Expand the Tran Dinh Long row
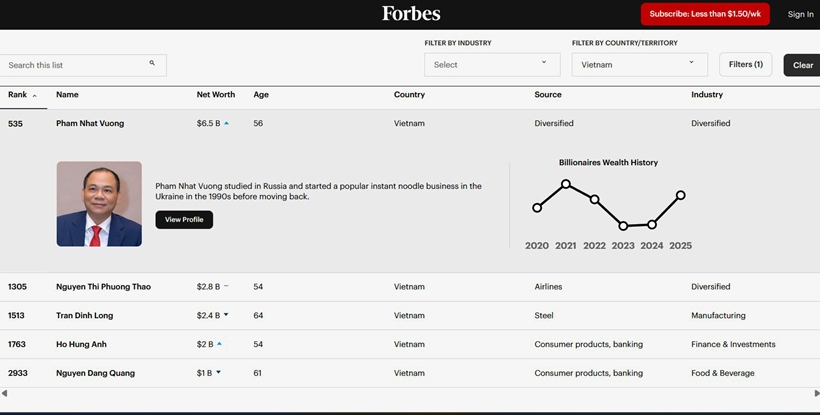Image resolution: width=820 pixels, height=415 pixels. [x=410, y=315]
